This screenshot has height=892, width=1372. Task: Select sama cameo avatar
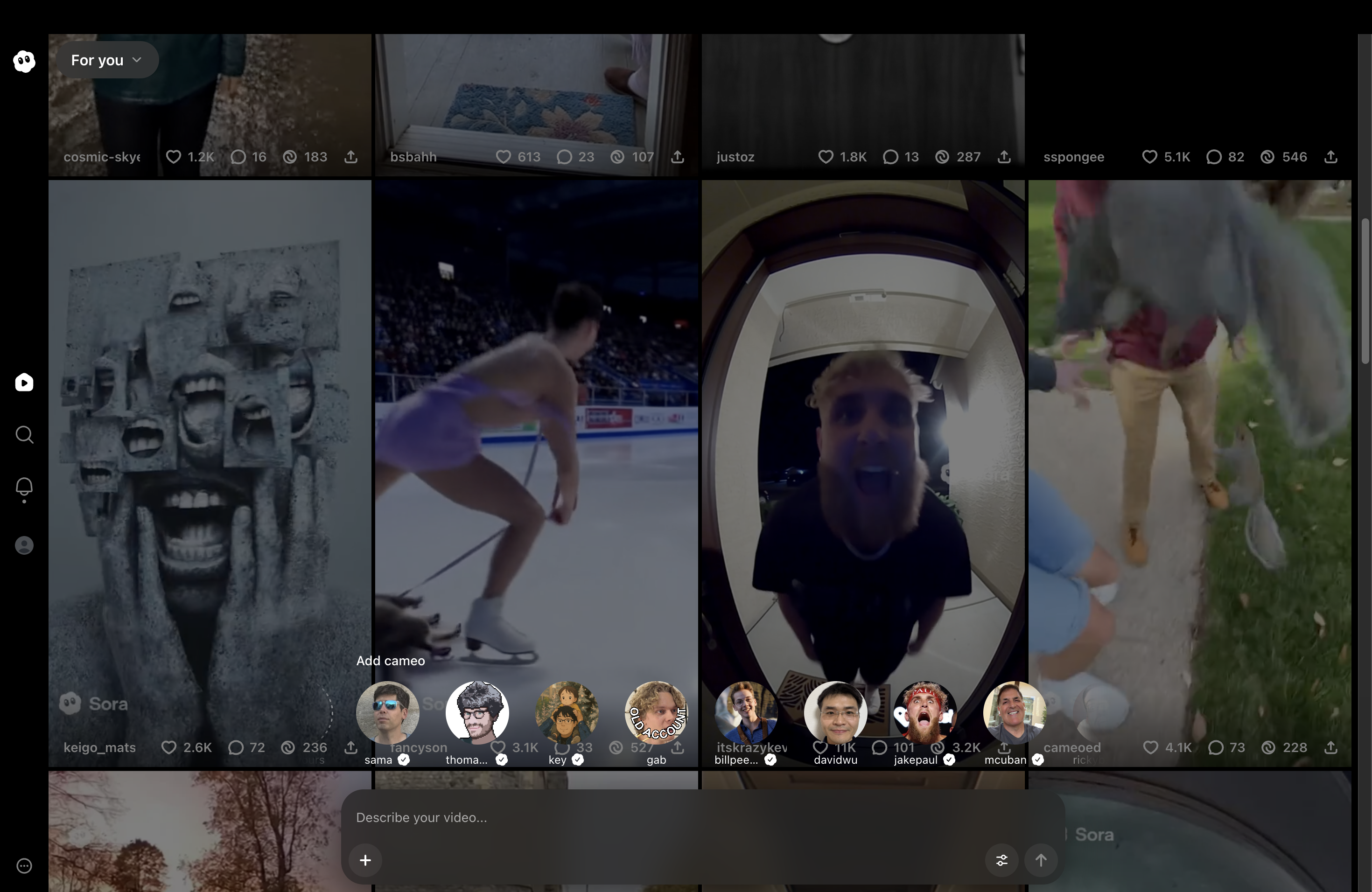pyautogui.click(x=387, y=713)
